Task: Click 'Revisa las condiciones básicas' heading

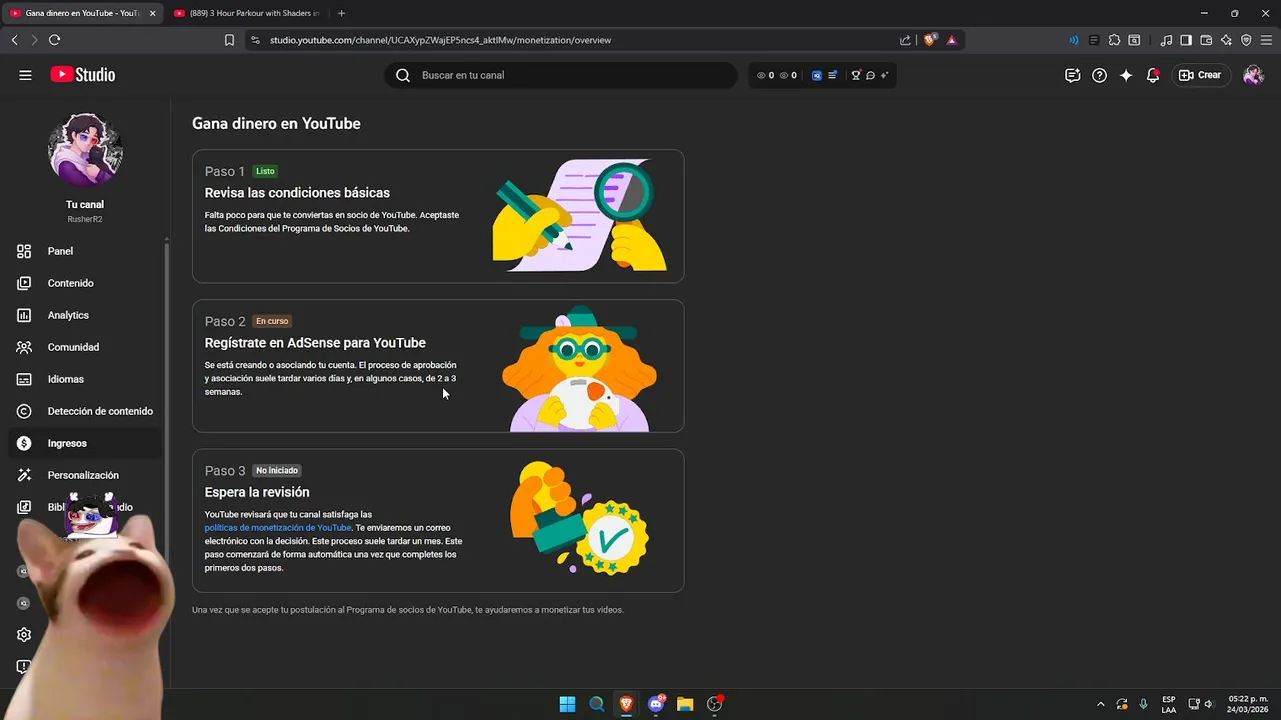Action: point(297,193)
